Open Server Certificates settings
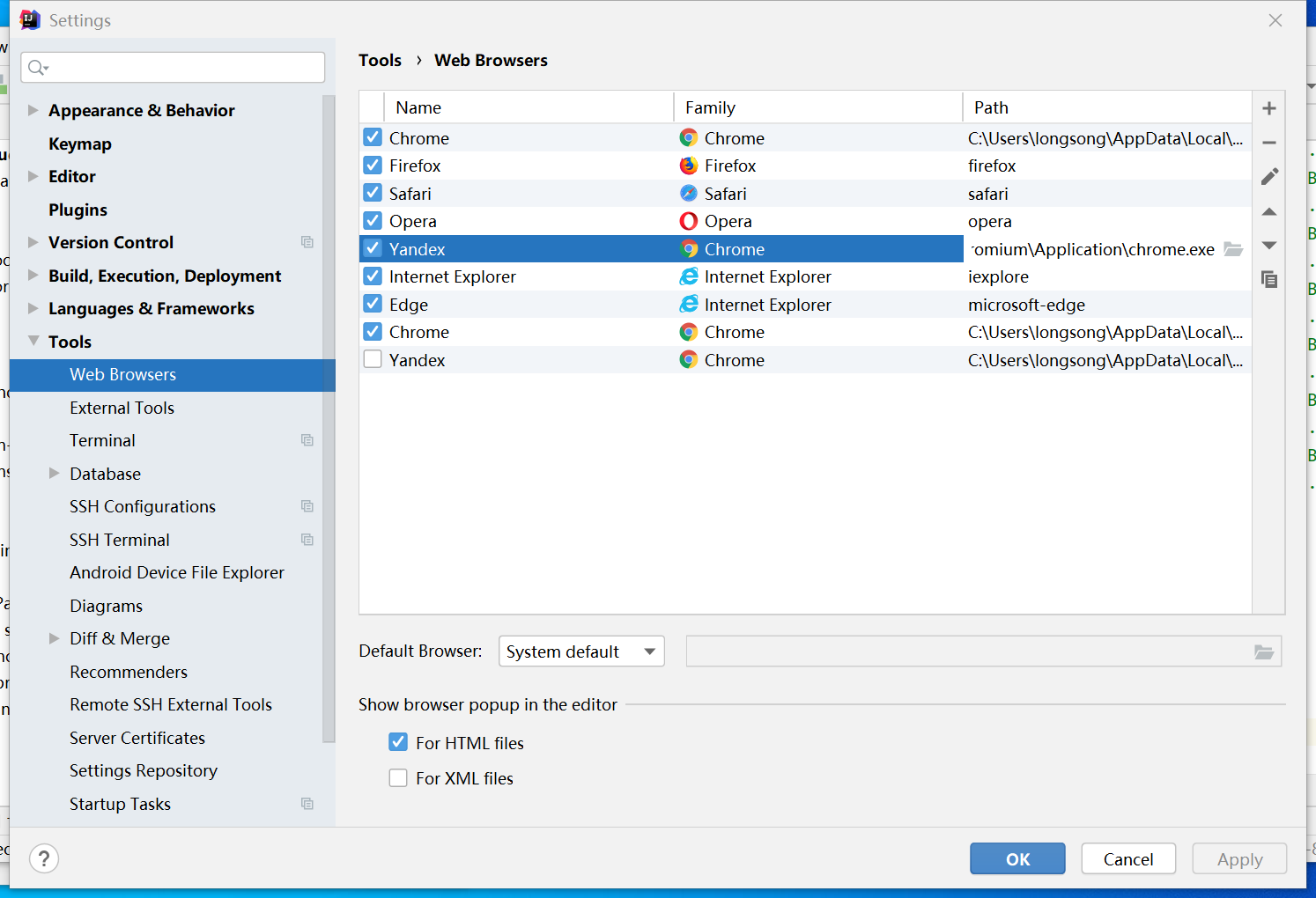The height and width of the screenshot is (898, 1316). click(x=137, y=738)
